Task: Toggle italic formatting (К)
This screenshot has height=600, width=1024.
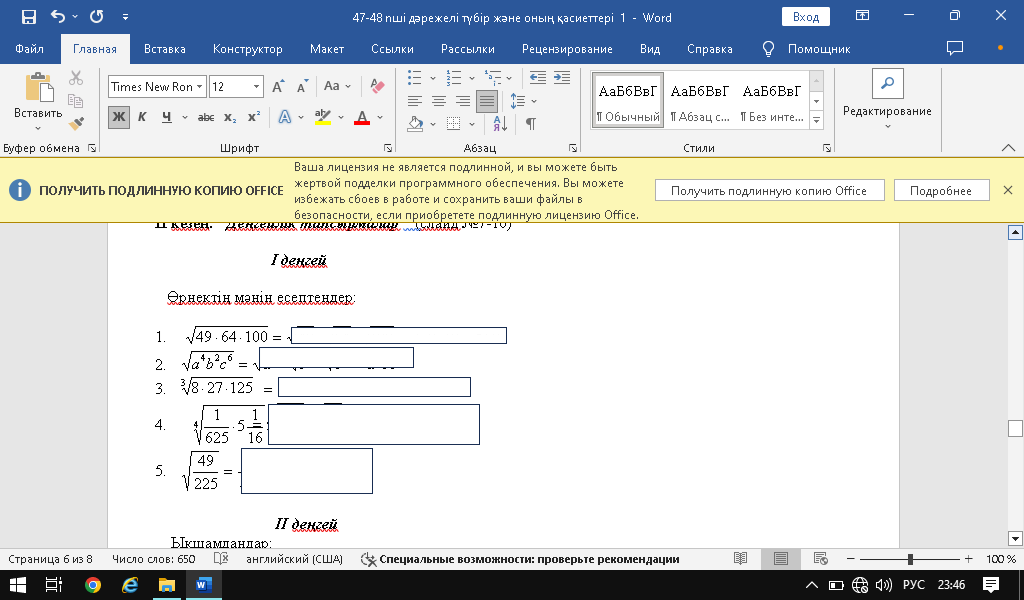Action: [142, 118]
